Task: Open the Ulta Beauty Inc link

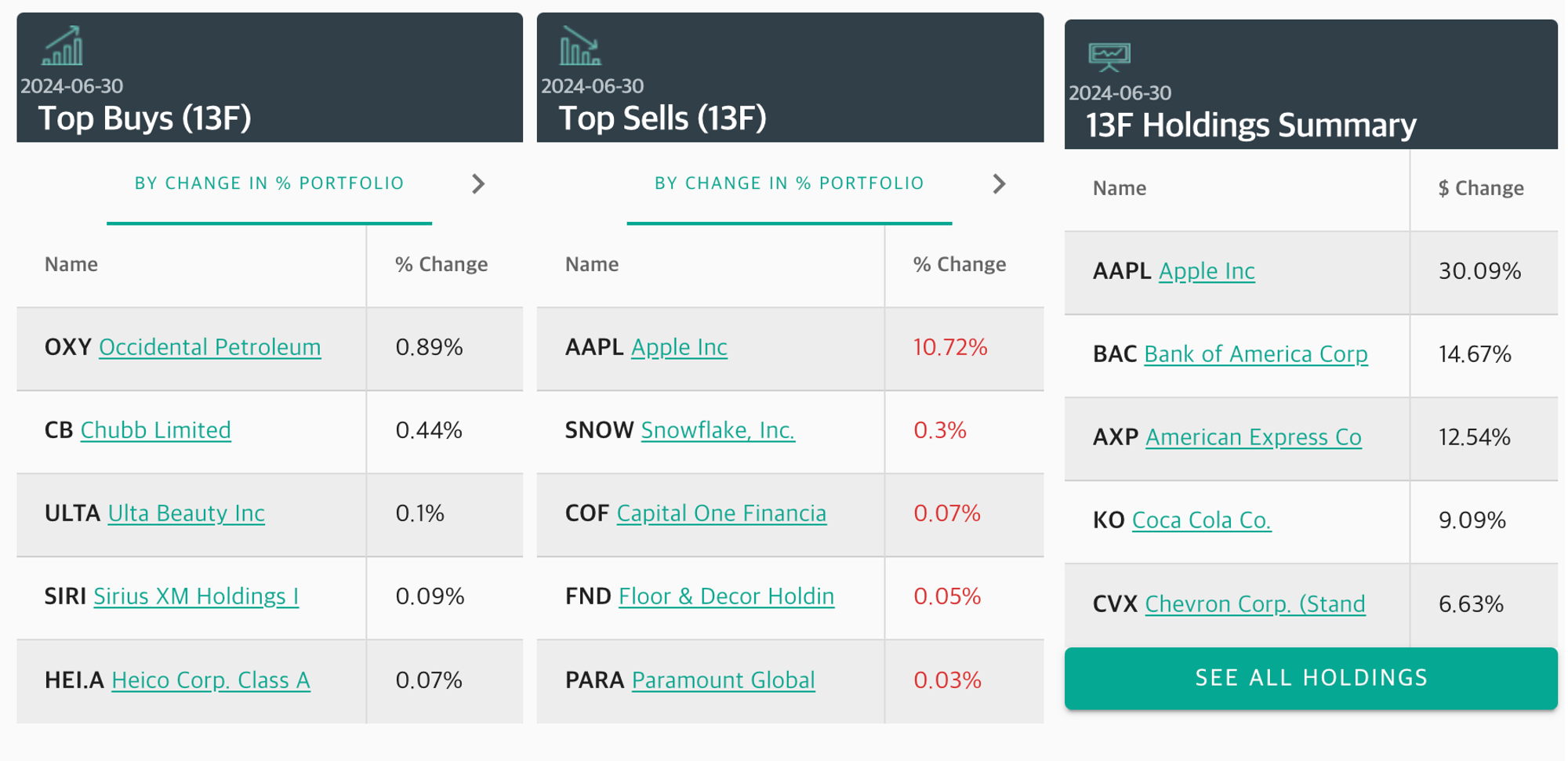Action: [x=186, y=513]
